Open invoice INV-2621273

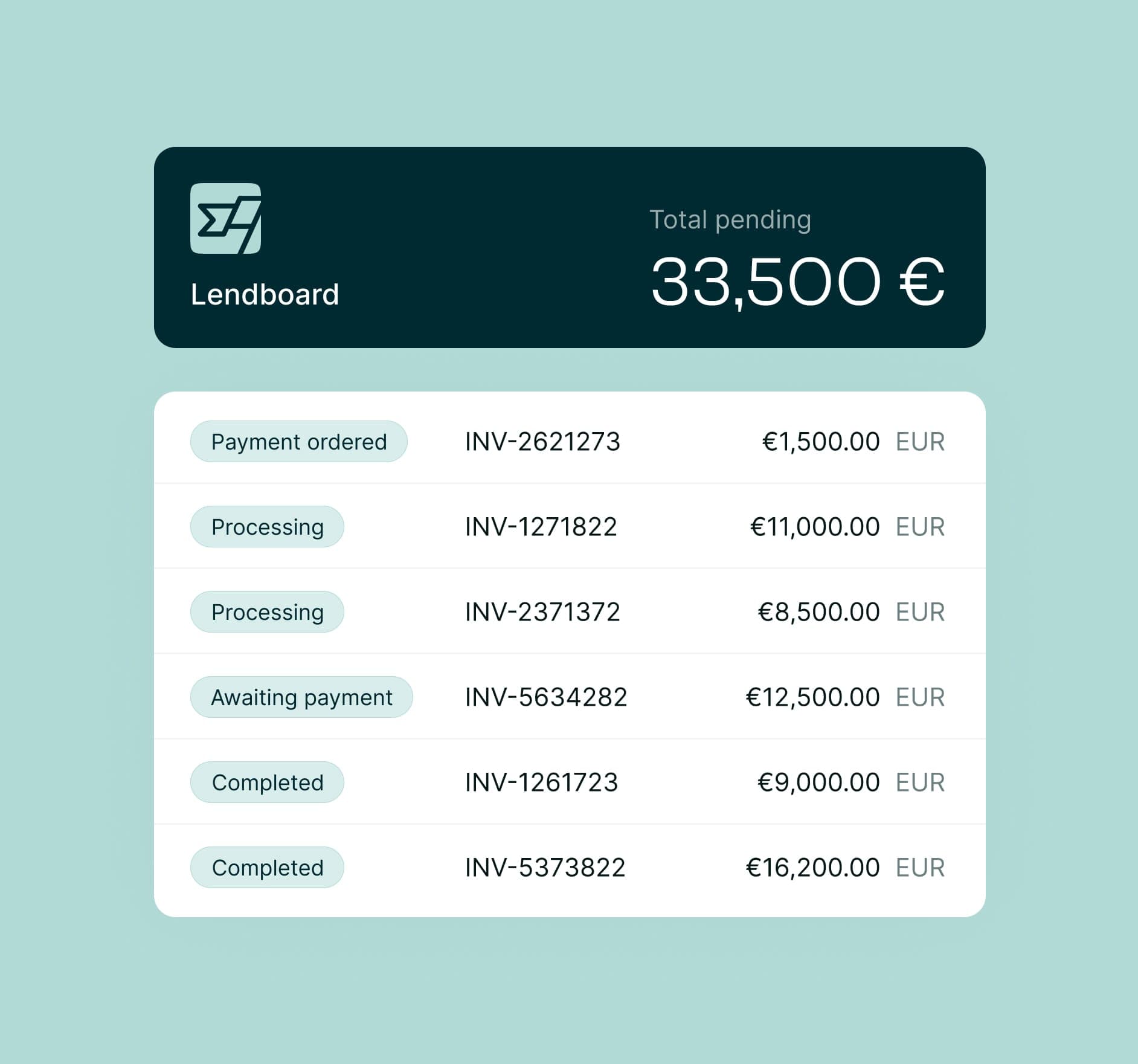click(x=542, y=442)
